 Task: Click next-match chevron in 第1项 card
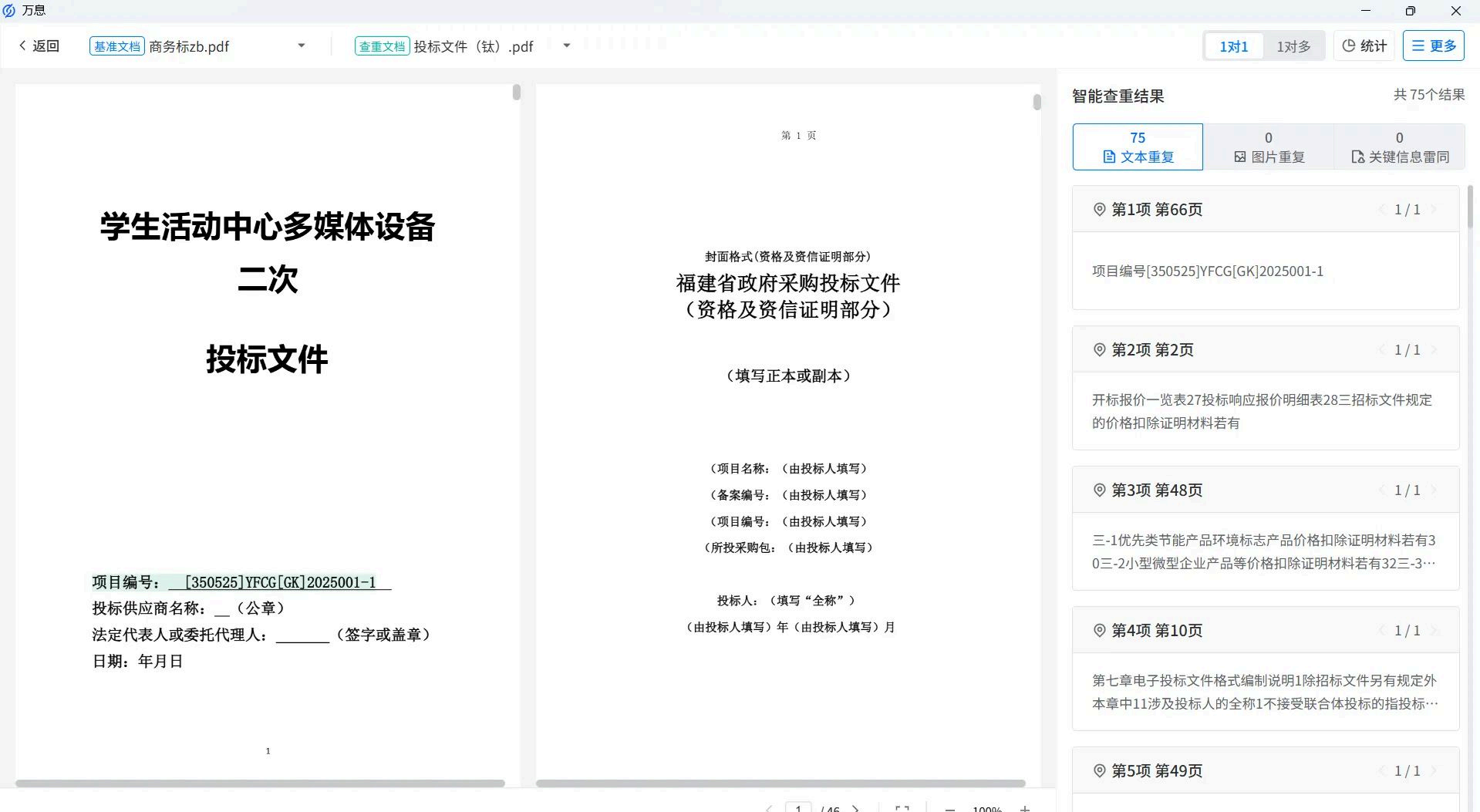[x=1434, y=210]
